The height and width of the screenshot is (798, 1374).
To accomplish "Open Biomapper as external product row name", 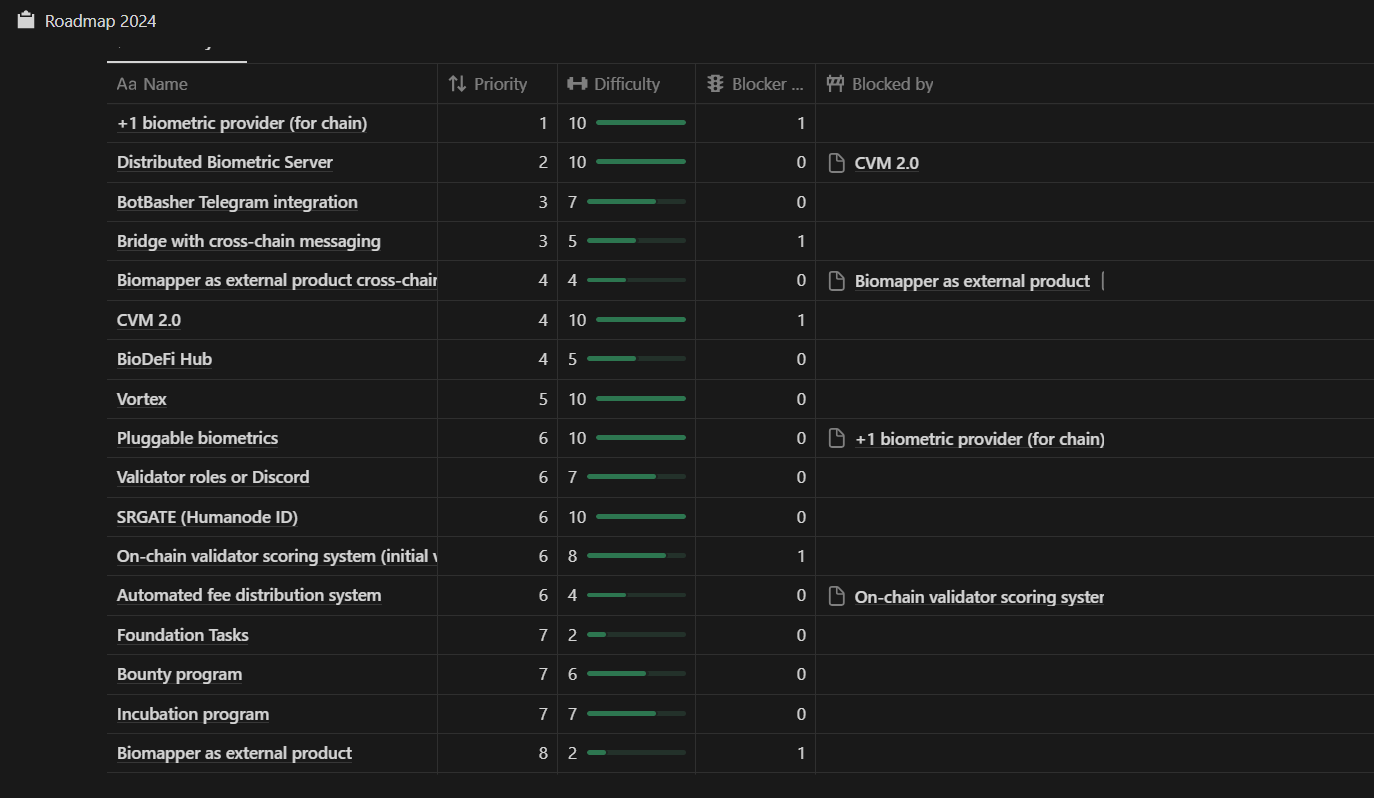I will [x=234, y=753].
